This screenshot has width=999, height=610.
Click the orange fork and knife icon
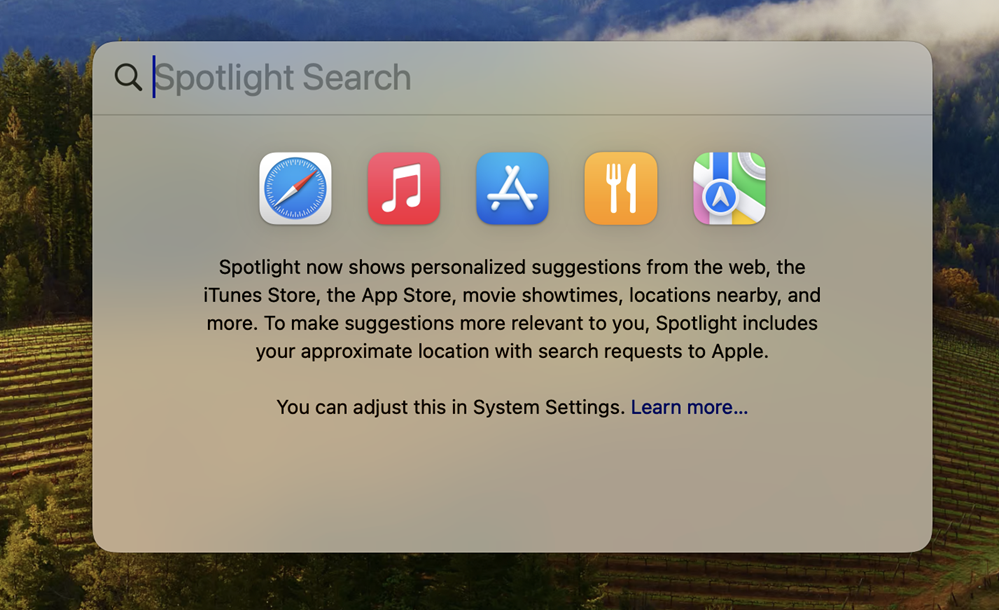click(x=621, y=189)
